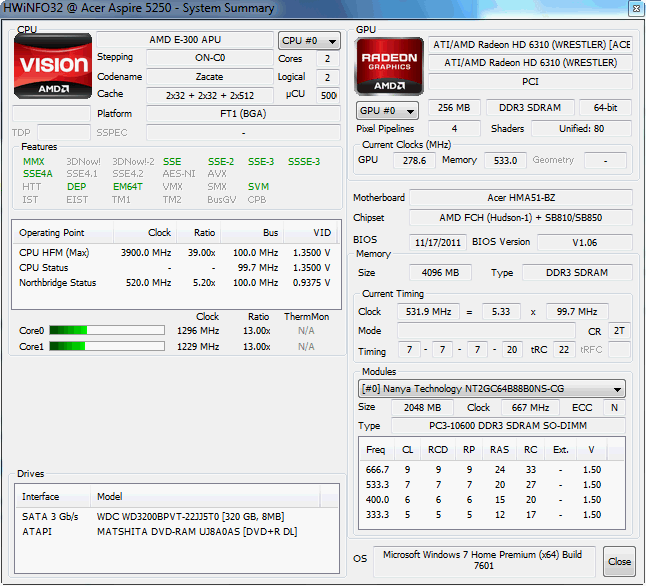Click the module size 2048 MB field
The image size is (646, 586).
(x=422, y=408)
